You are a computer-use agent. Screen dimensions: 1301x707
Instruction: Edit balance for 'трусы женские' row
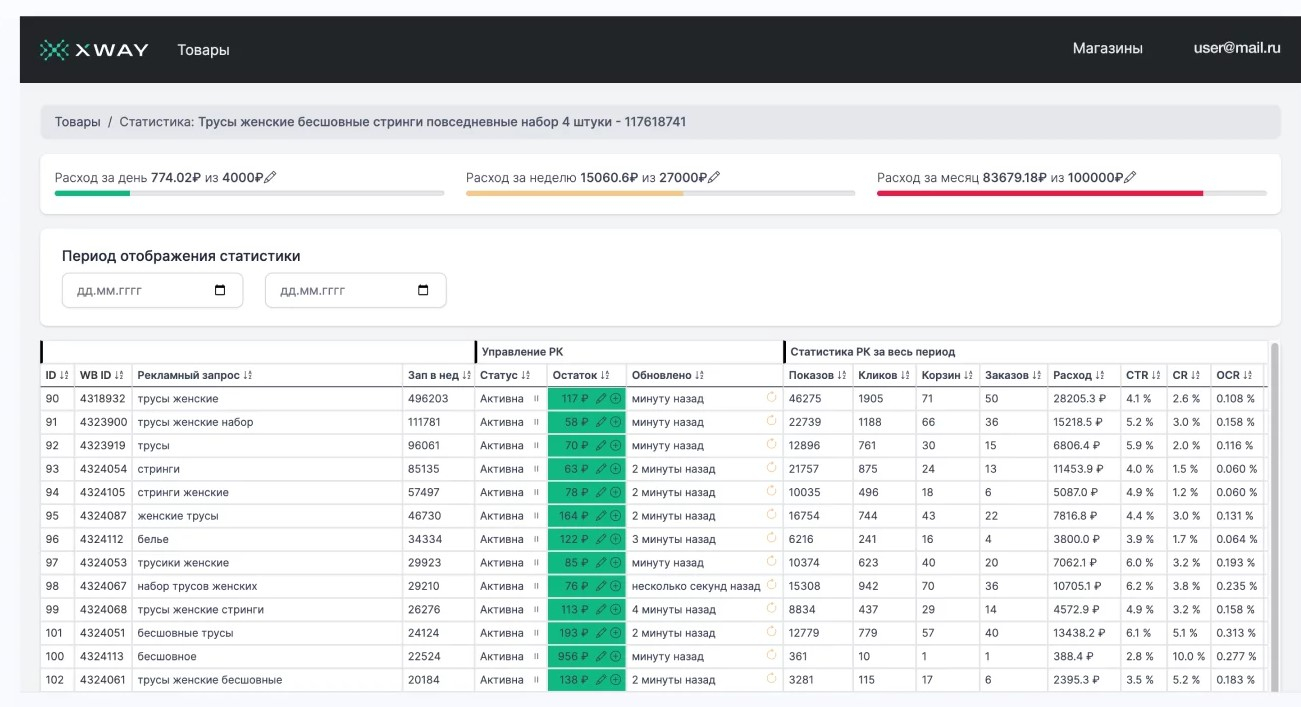coord(601,398)
